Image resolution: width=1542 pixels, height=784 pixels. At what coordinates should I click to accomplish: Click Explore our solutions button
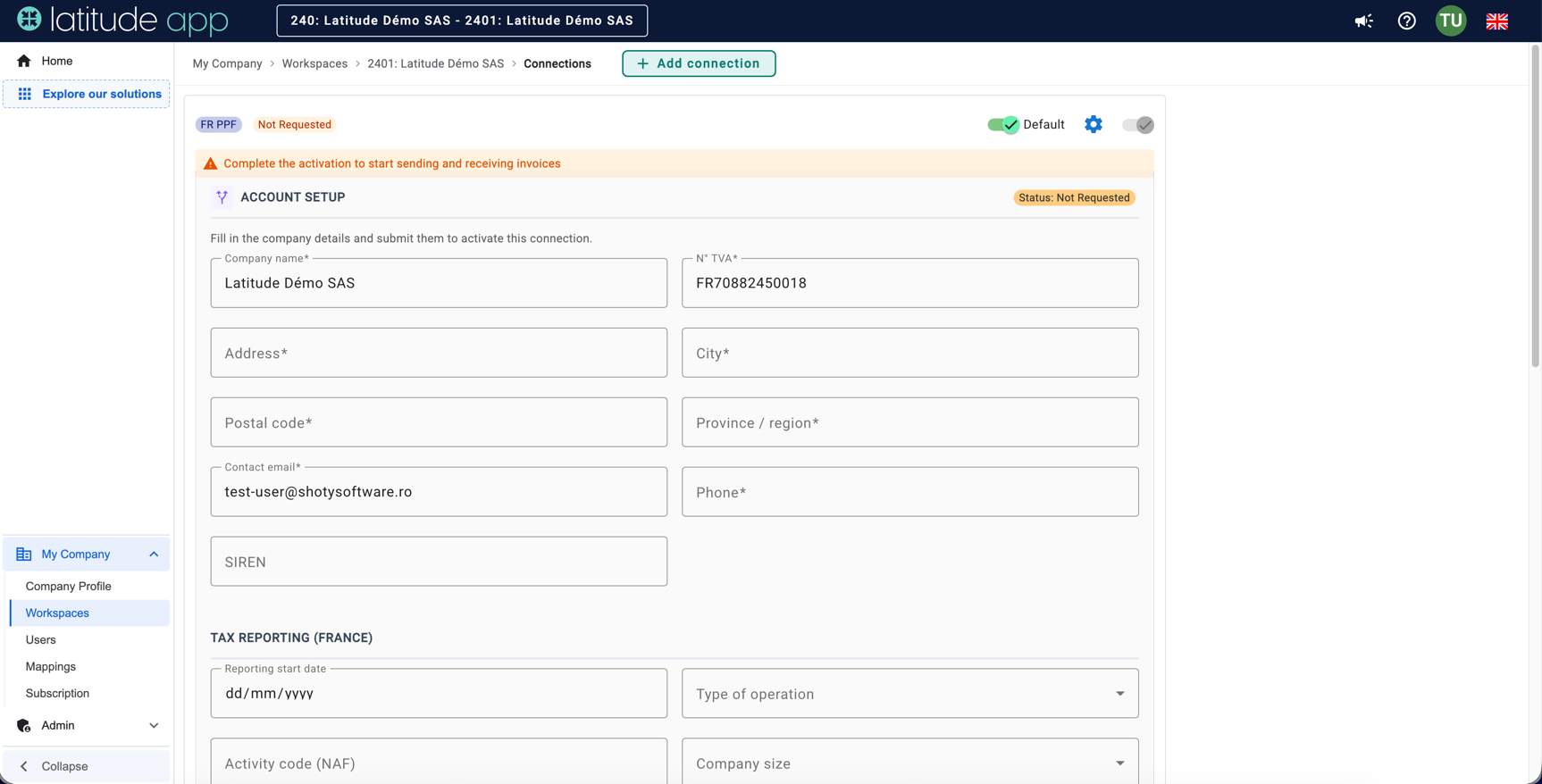pos(87,94)
